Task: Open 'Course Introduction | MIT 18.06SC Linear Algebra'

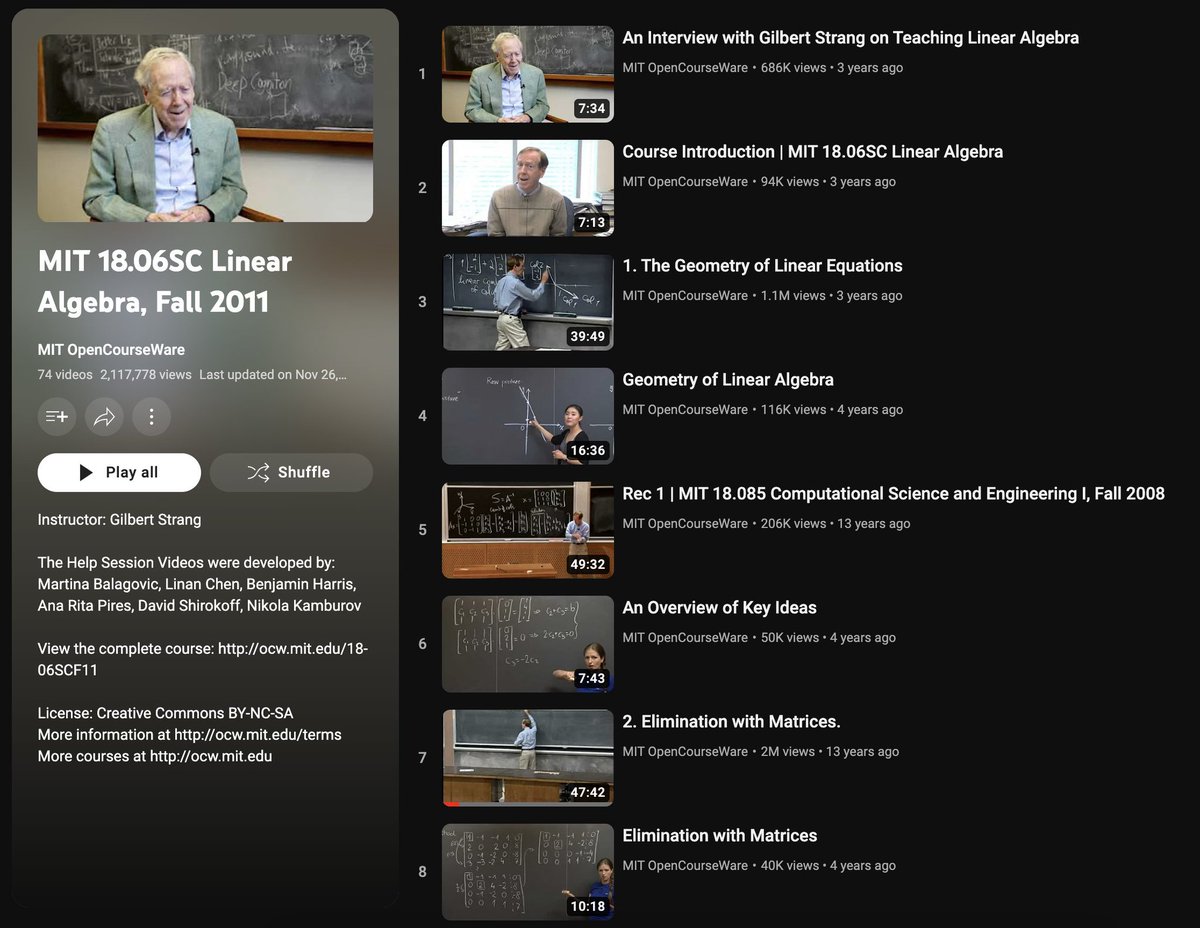Action: [812, 152]
